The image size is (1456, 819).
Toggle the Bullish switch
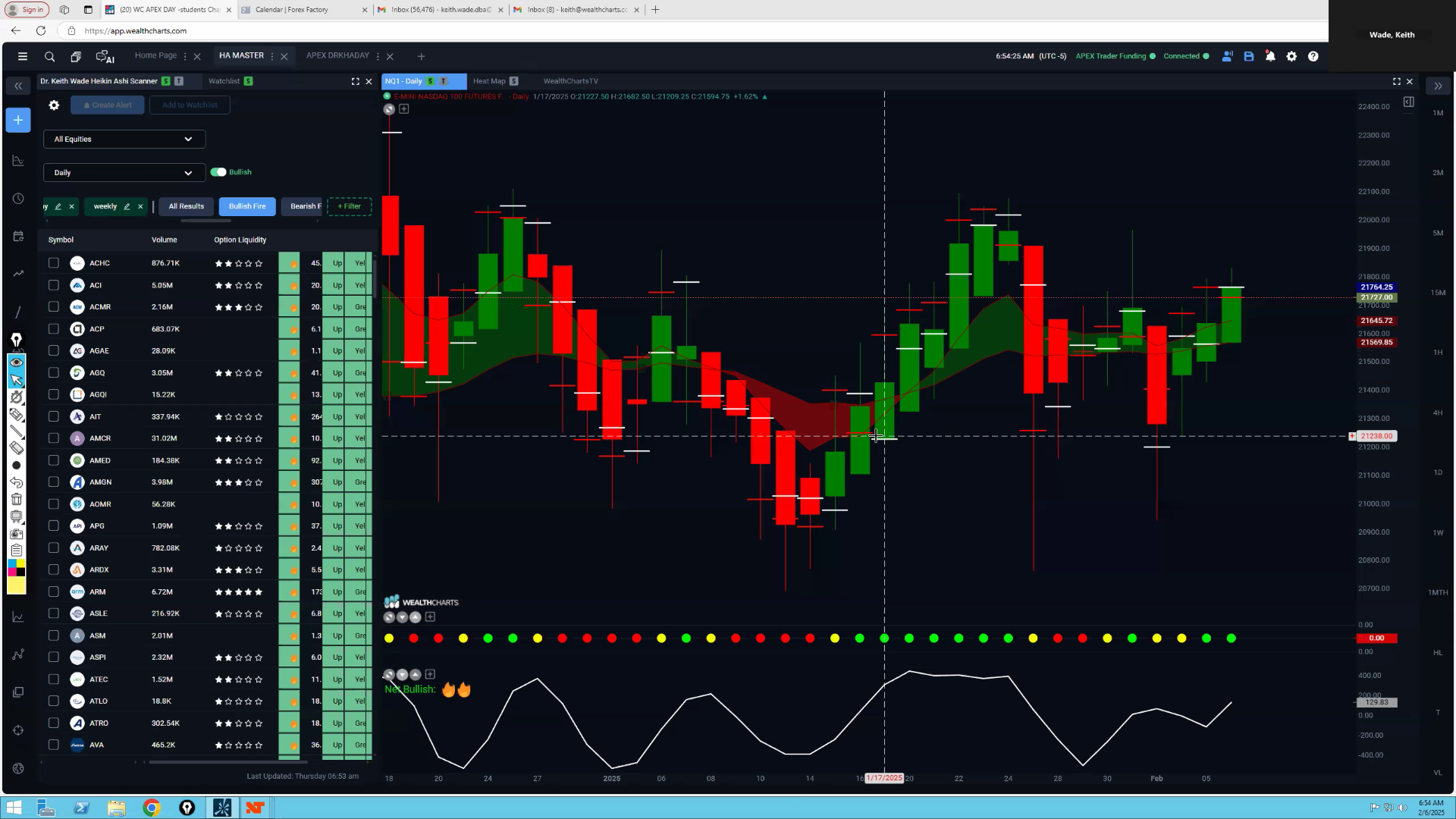(218, 172)
